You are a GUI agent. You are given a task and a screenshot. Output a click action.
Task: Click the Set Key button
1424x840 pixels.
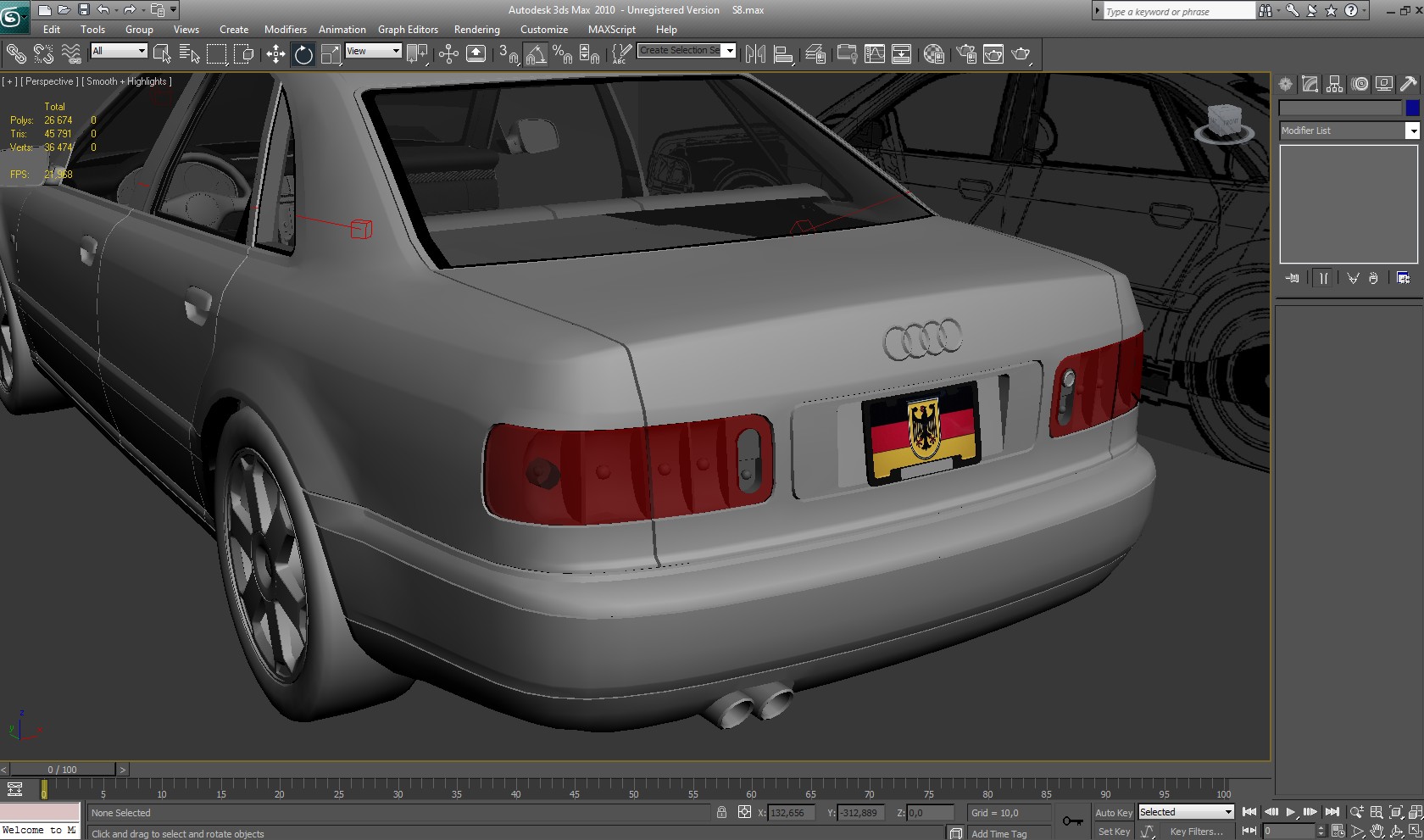(x=1113, y=832)
